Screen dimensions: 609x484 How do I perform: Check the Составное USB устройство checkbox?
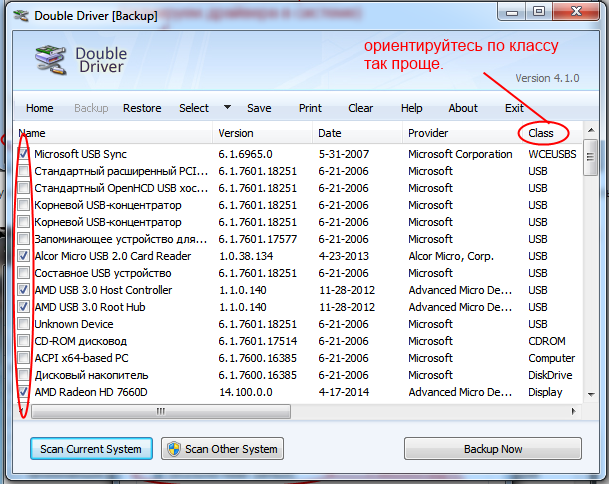click(24, 273)
